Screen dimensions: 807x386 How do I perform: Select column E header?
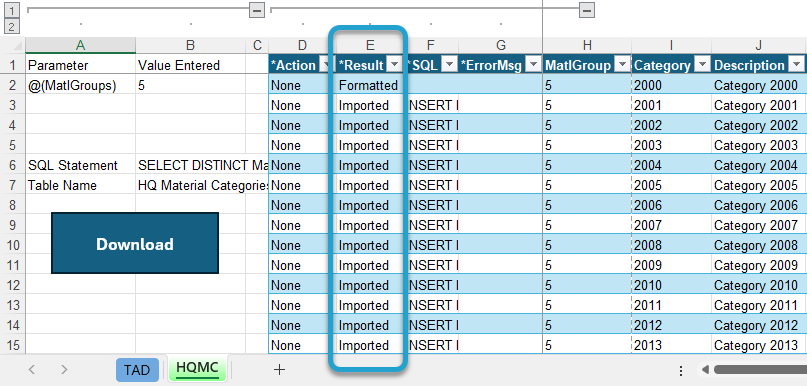click(x=370, y=45)
